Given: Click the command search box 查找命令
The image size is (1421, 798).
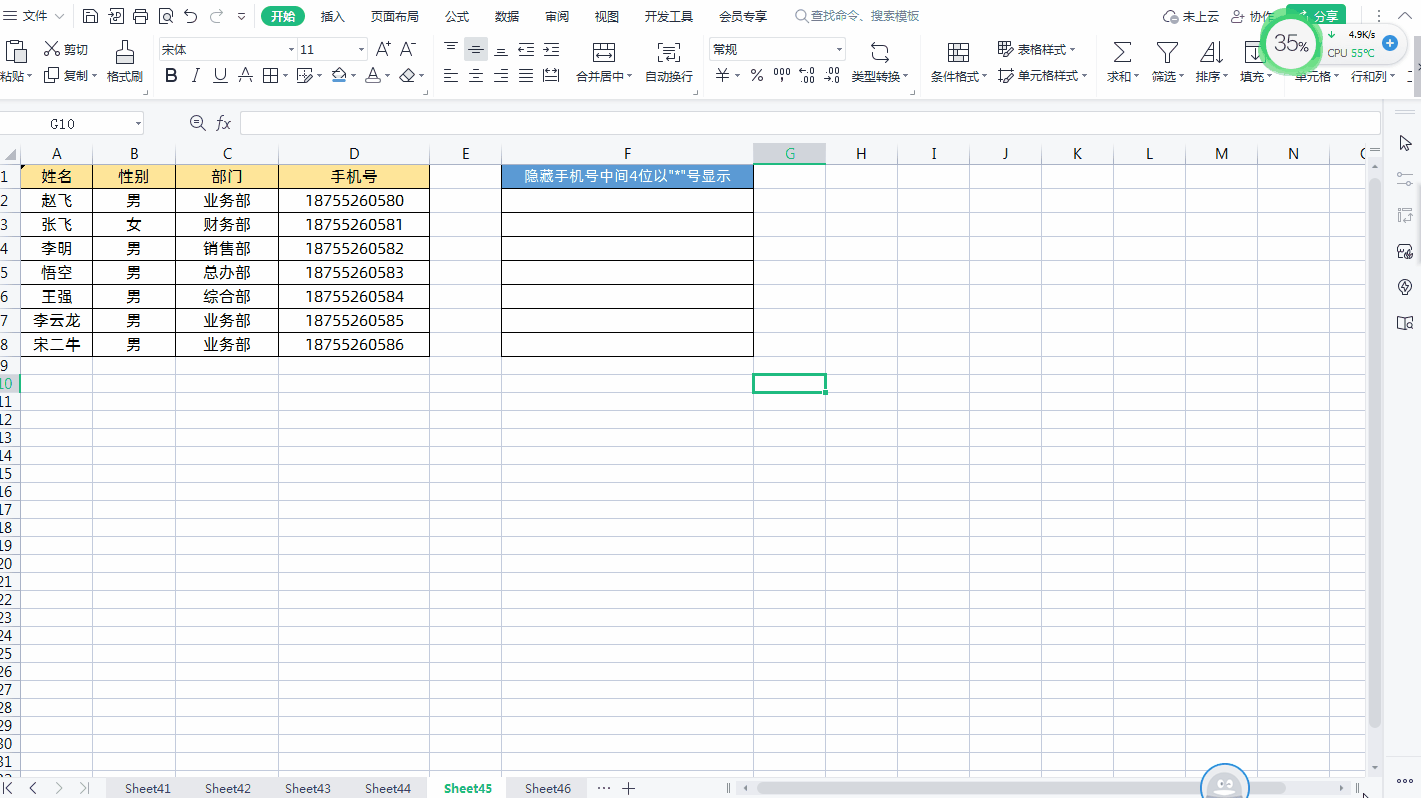Looking at the screenshot, I should point(857,16).
